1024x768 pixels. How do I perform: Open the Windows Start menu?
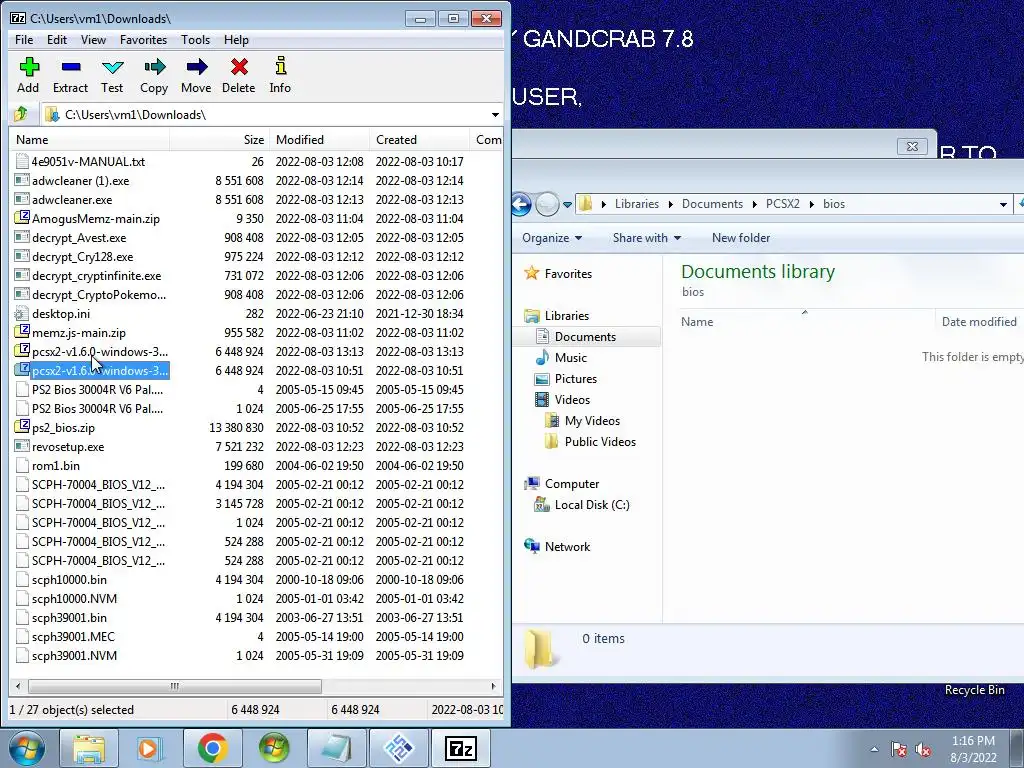pos(27,748)
